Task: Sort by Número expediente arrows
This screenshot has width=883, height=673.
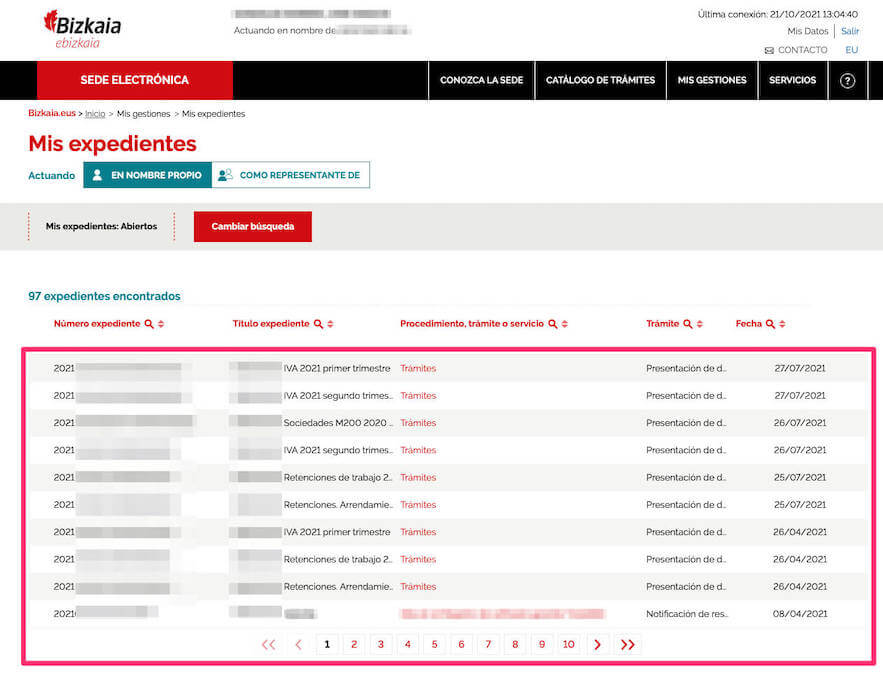Action: click(161, 324)
